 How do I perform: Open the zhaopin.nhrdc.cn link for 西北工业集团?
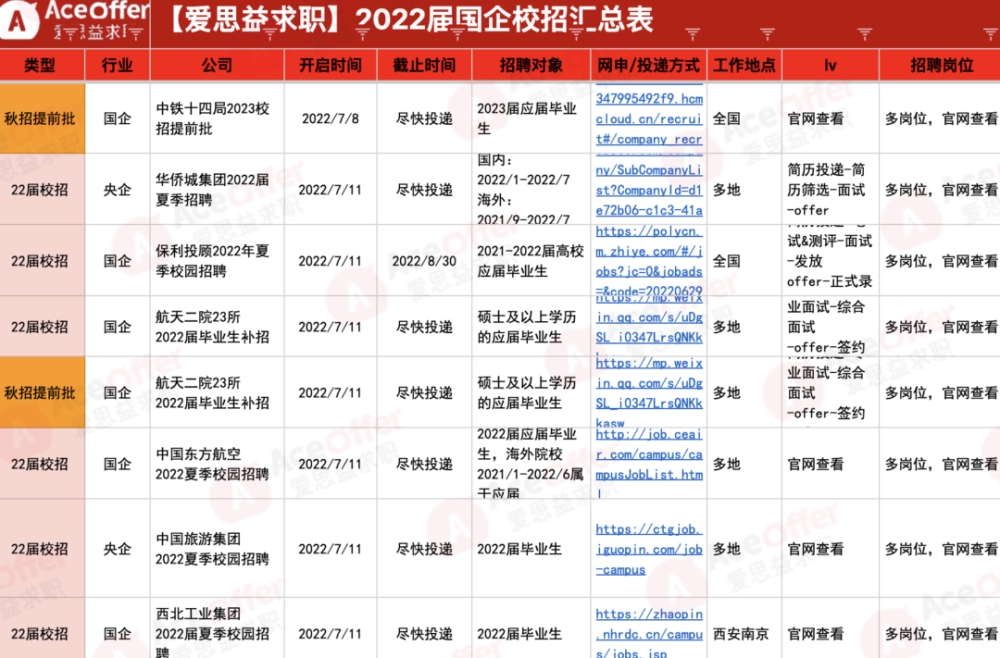tap(649, 634)
